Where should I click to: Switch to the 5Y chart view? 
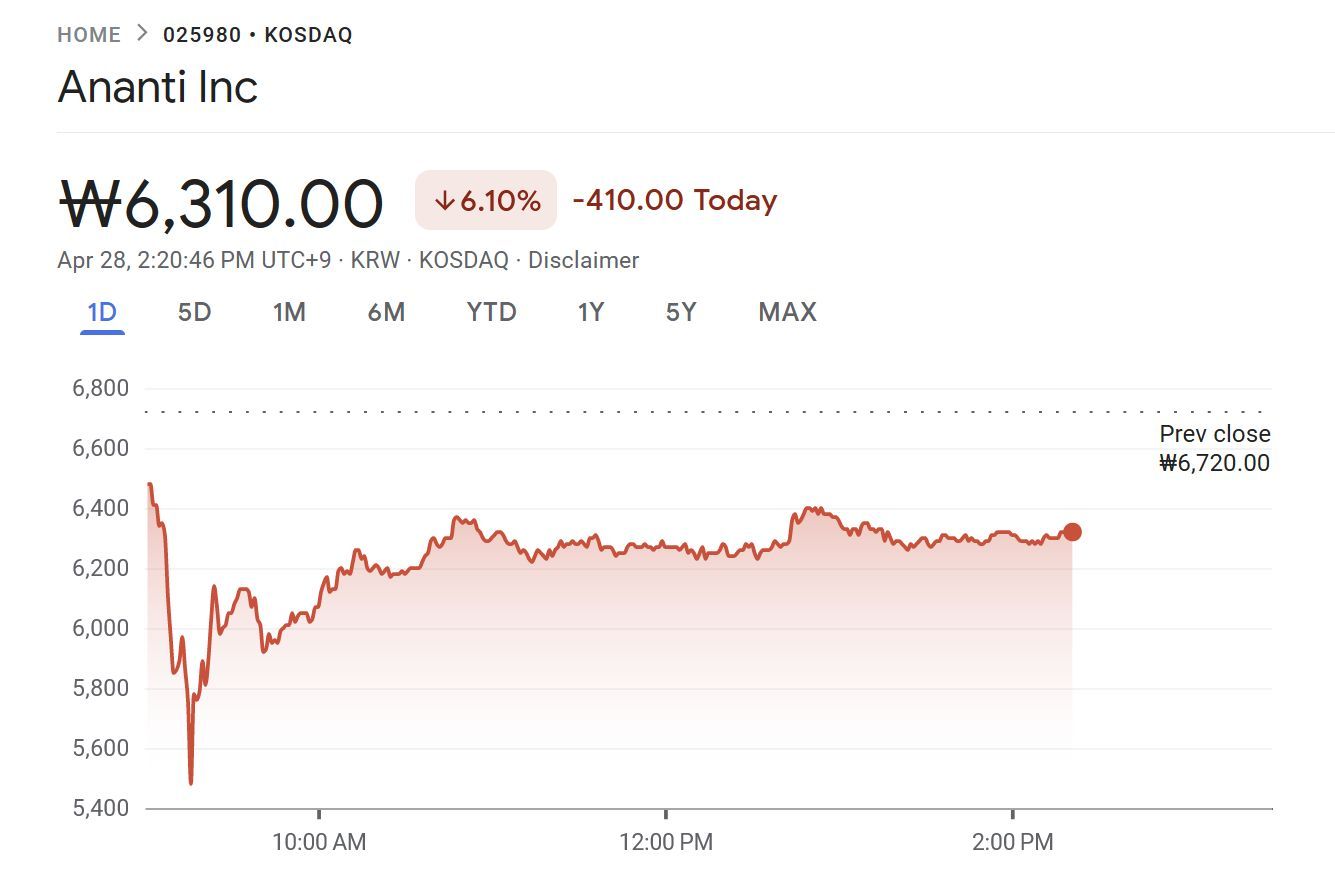[x=681, y=313]
